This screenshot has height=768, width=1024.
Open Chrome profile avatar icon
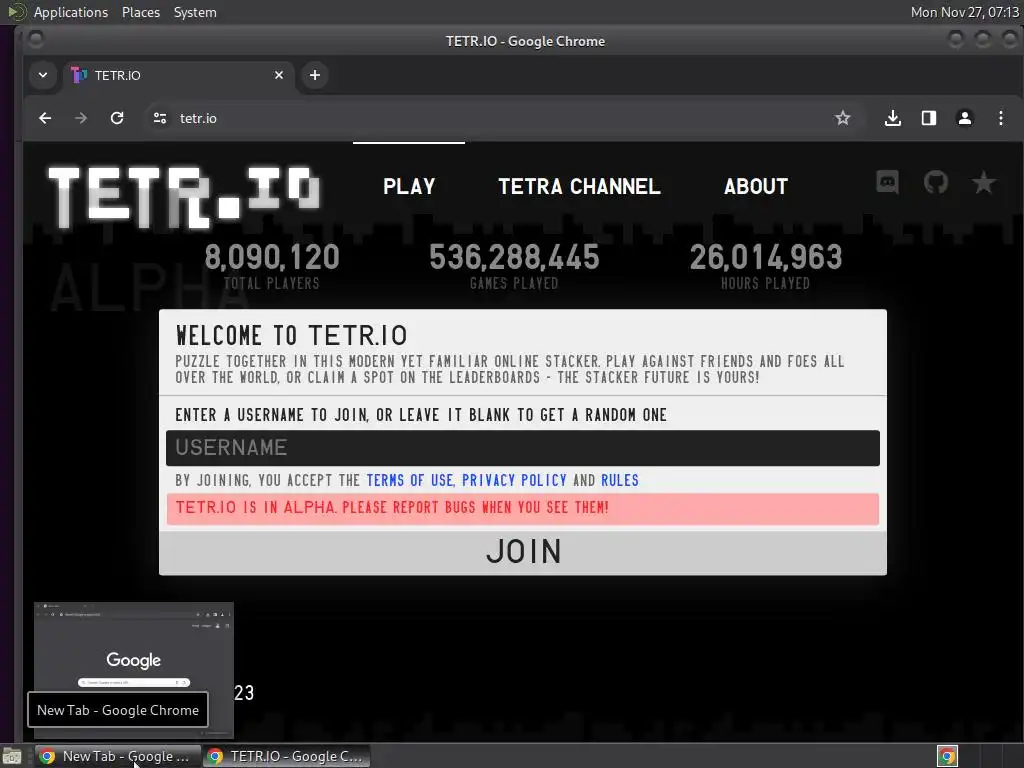point(965,118)
